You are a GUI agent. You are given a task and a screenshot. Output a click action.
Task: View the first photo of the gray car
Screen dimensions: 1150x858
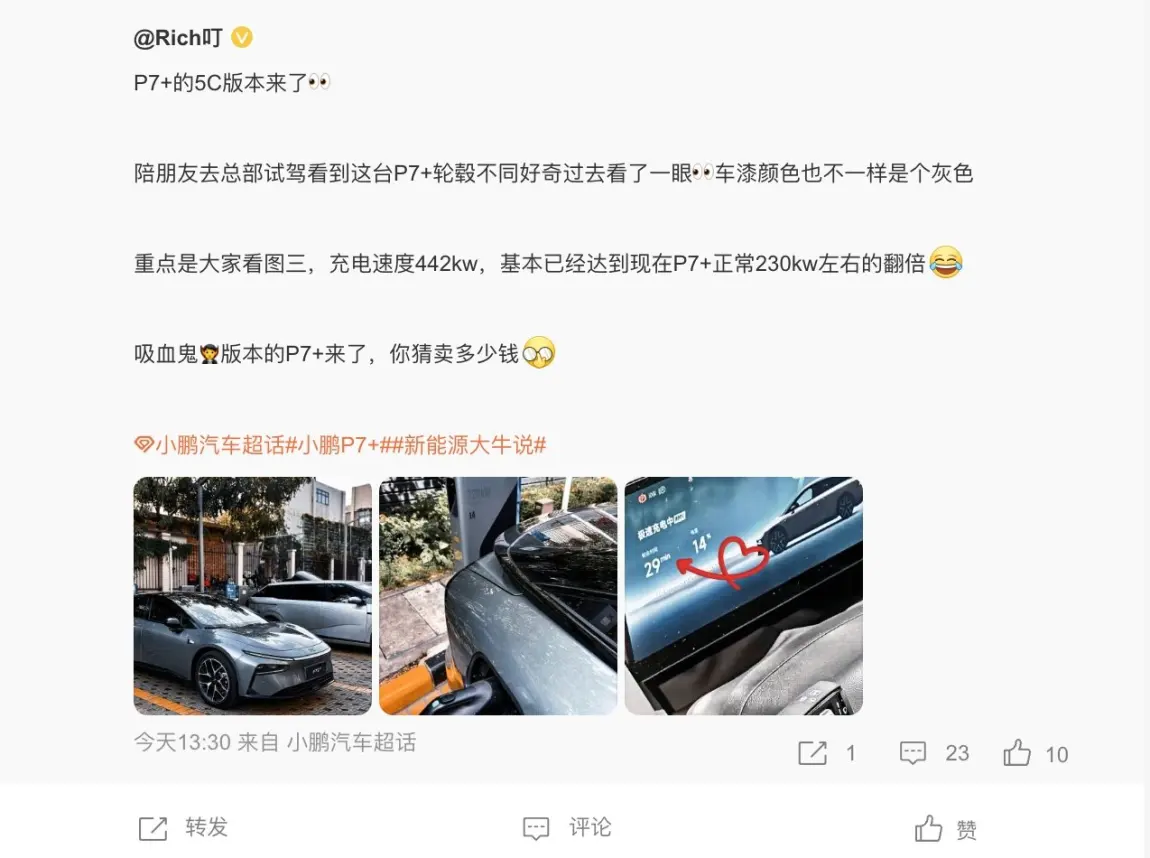click(x=252, y=595)
